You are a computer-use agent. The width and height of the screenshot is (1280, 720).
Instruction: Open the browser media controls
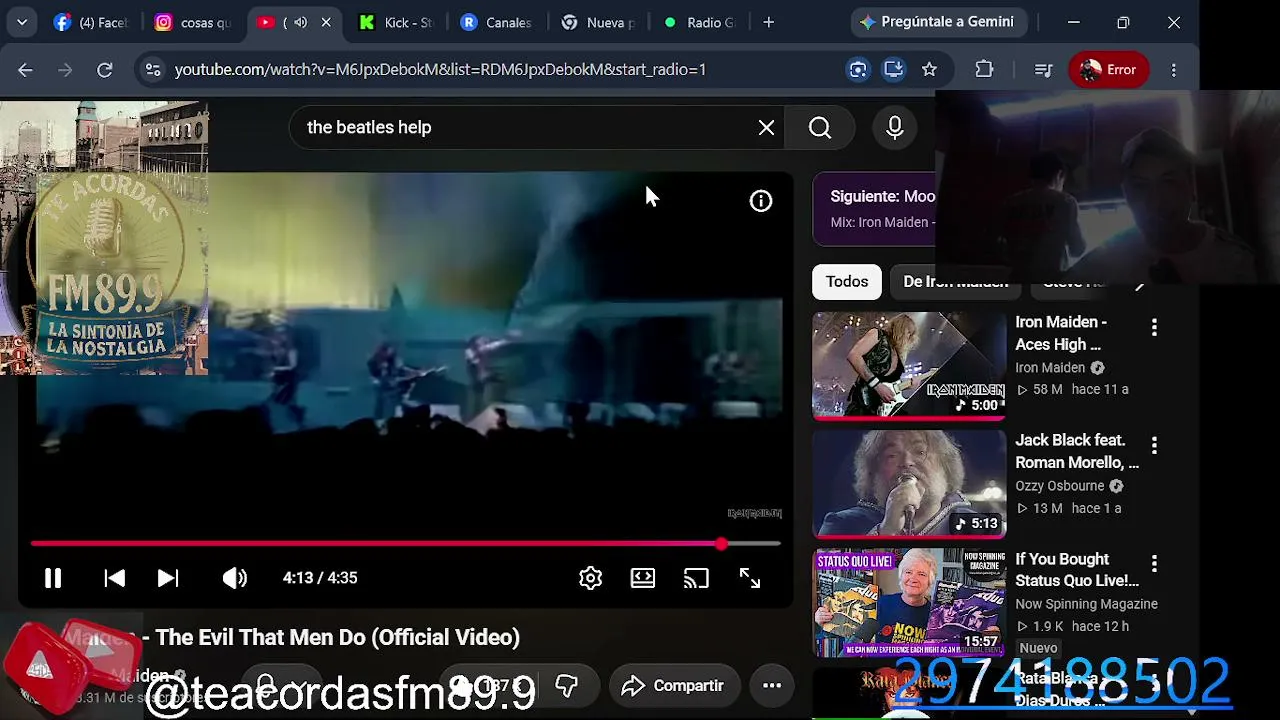click(x=1043, y=70)
